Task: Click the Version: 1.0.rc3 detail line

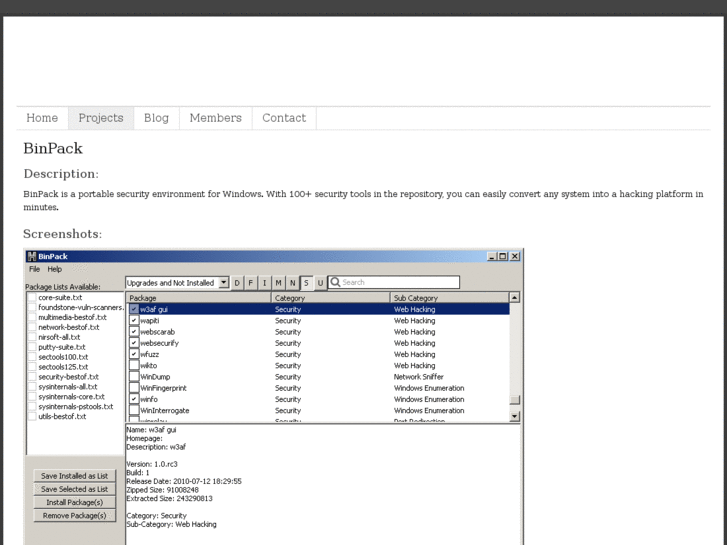Action: click(x=152, y=464)
